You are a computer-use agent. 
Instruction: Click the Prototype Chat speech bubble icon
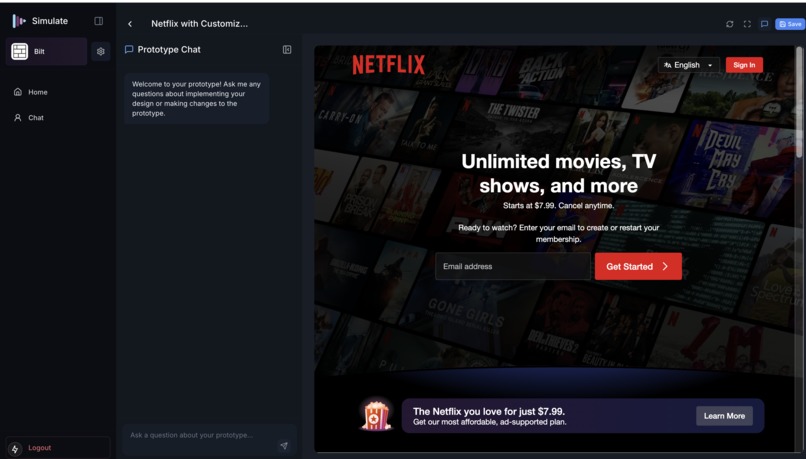pyautogui.click(x=129, y=49)
